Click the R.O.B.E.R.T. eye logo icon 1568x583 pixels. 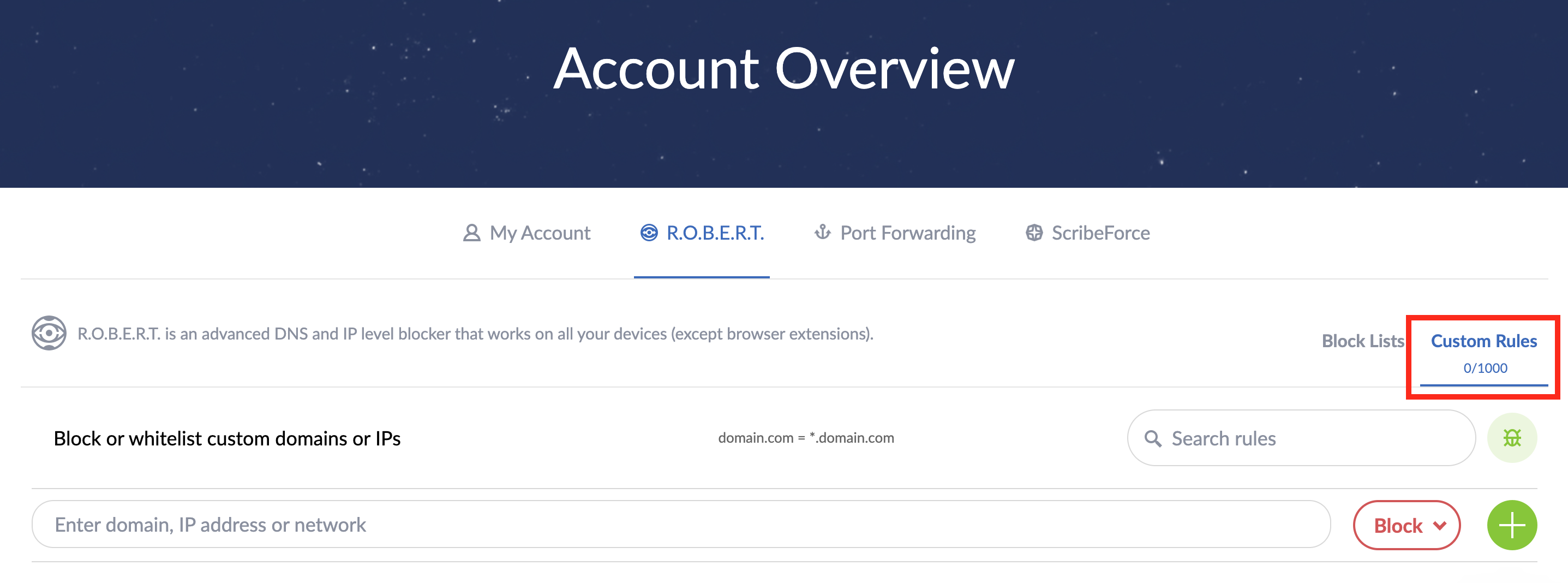pos(49,332)
